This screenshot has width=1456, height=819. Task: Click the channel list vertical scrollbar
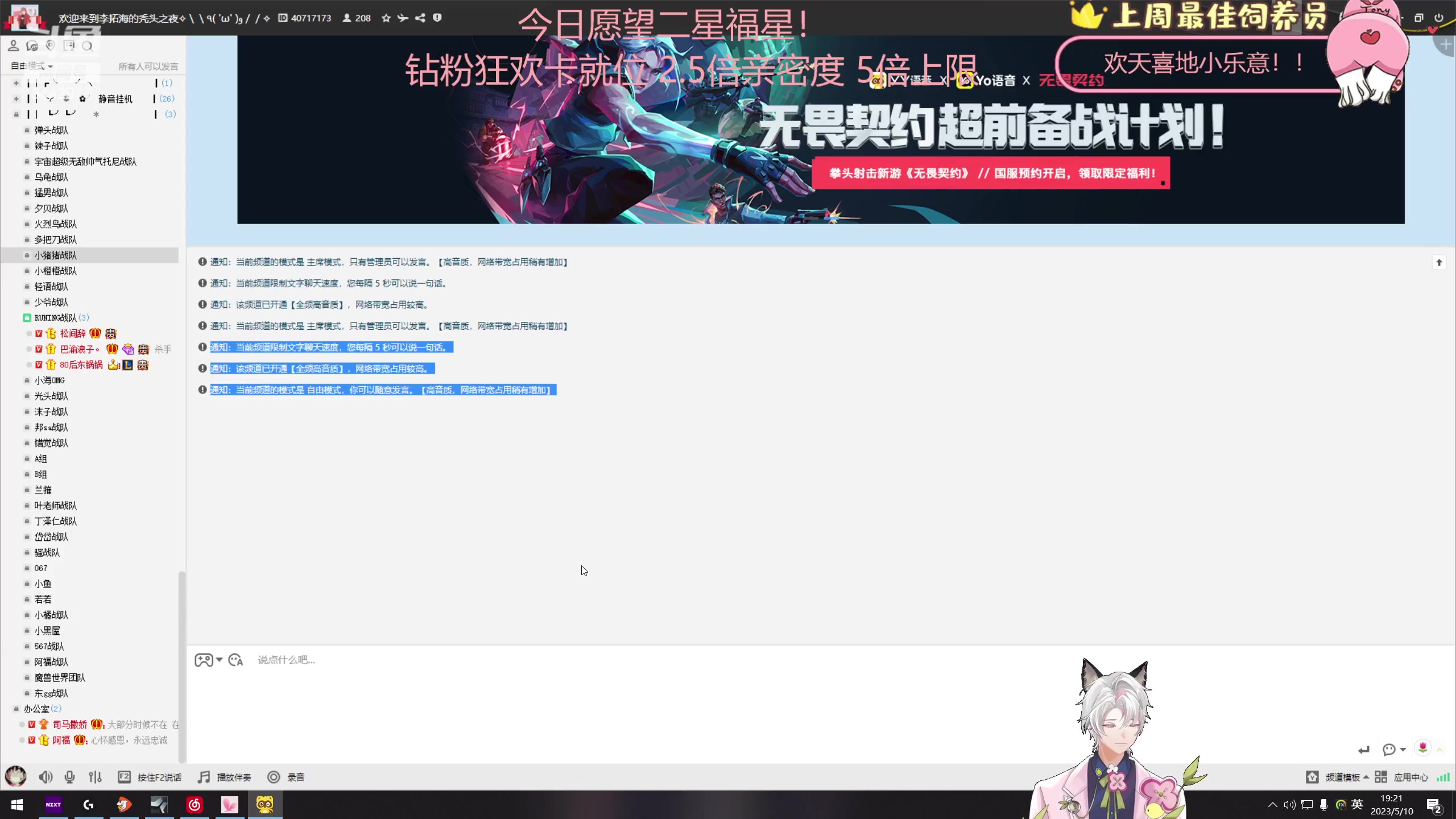(x=182, y=667)
